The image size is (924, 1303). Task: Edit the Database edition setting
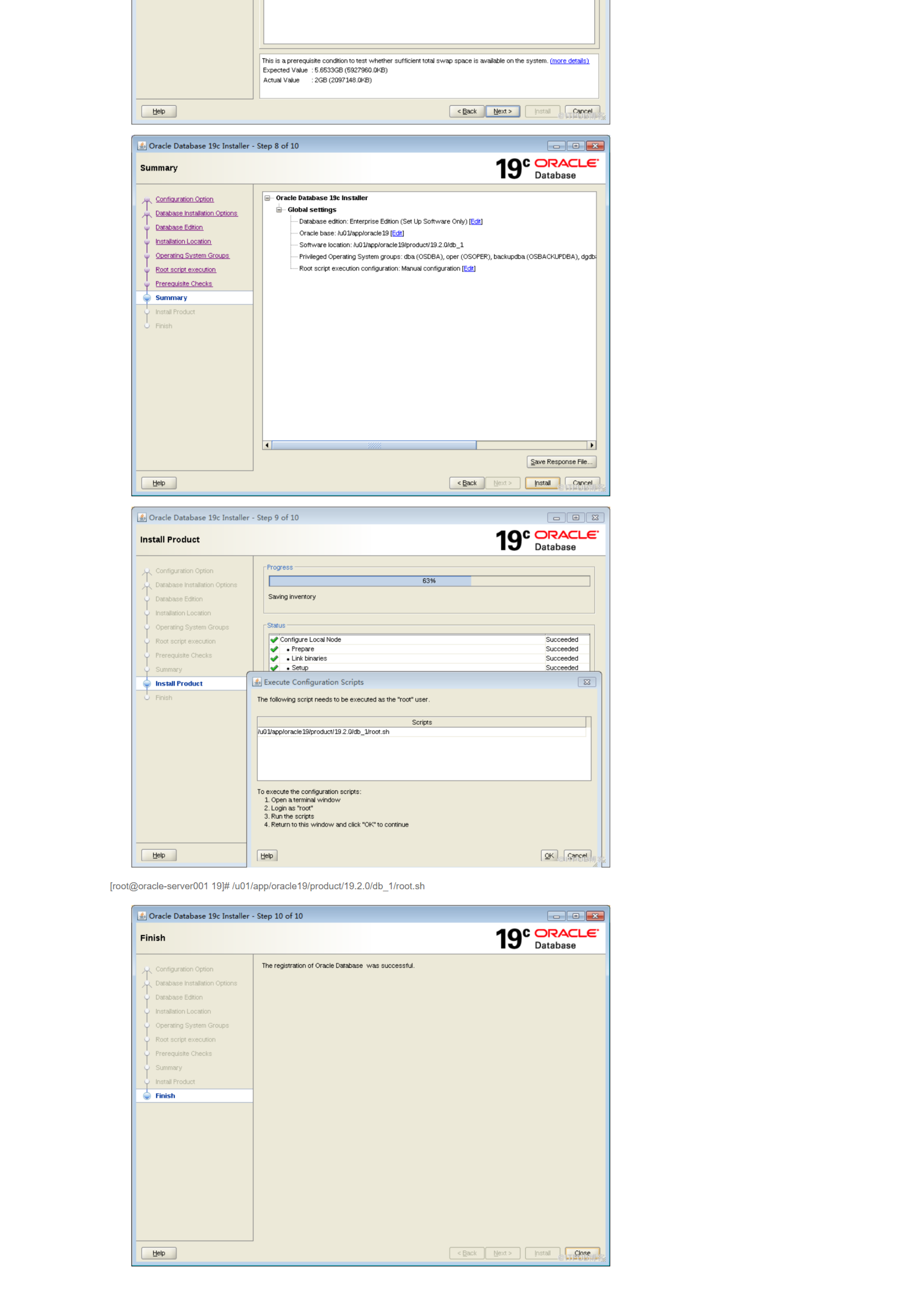point(476,221)
